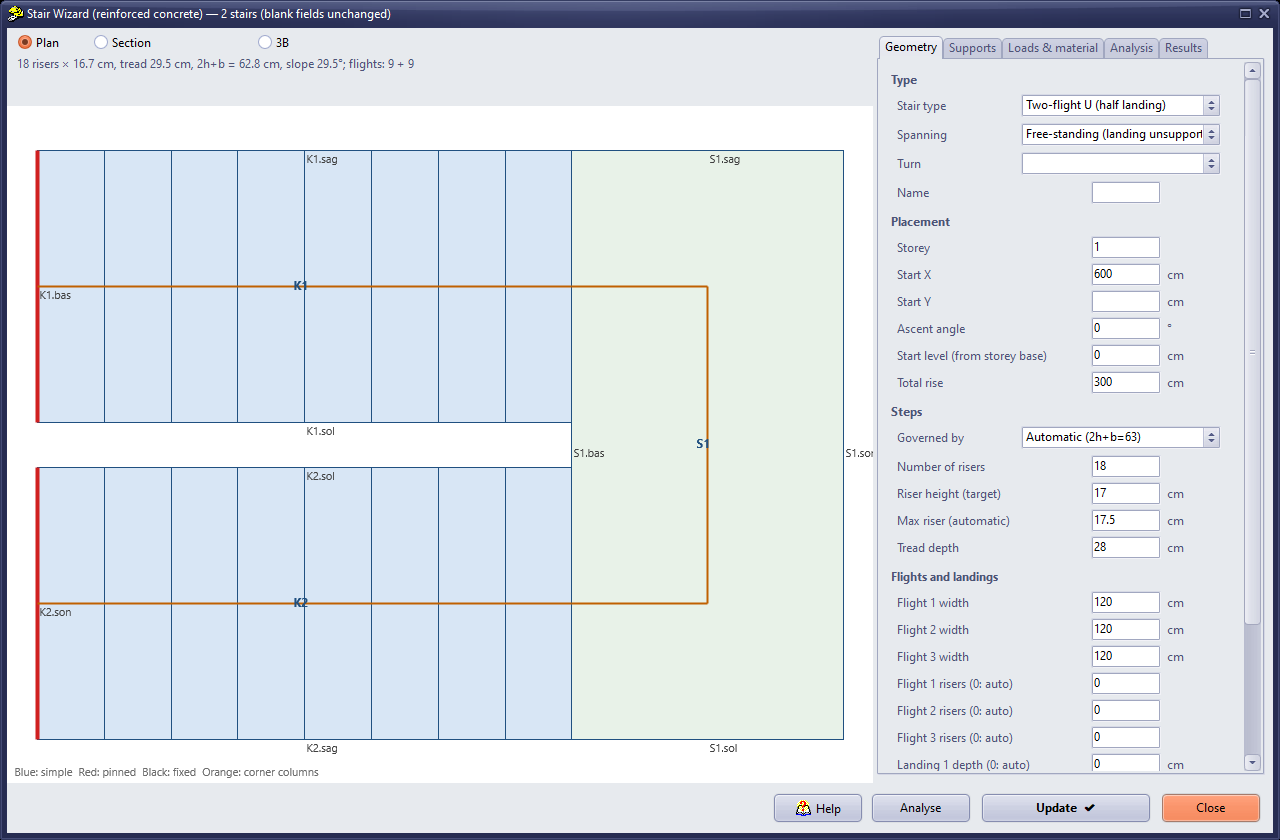Click the Stair Wizard app icon in title bar
The width and height of the screenshot is (1280, 840).
coord(15,14)
